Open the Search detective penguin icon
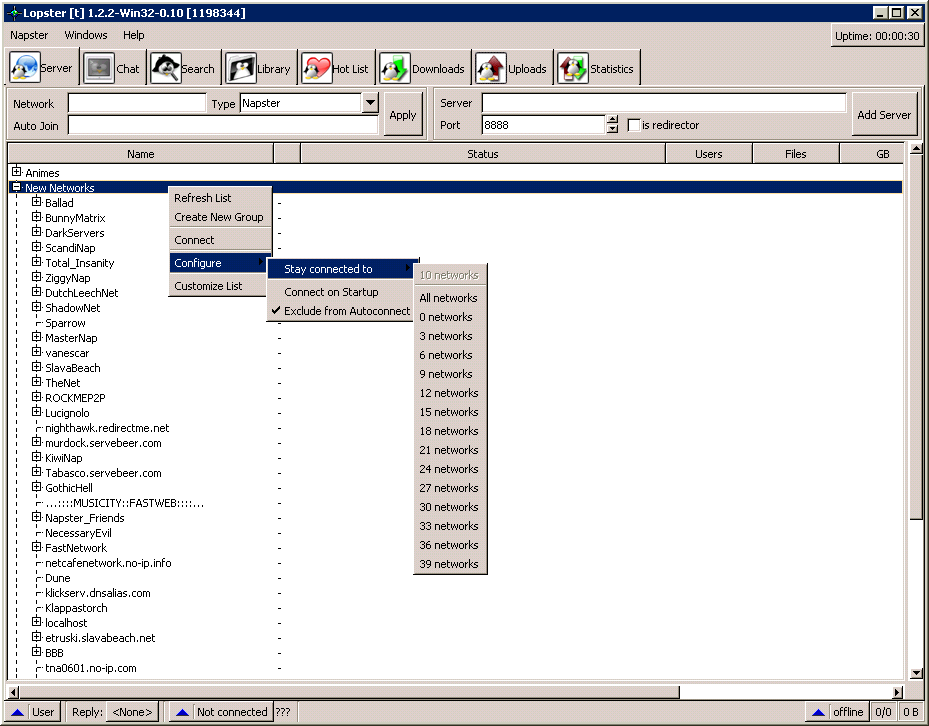Image resolution: width=929 pixels, height=726 pixels. 165,68
